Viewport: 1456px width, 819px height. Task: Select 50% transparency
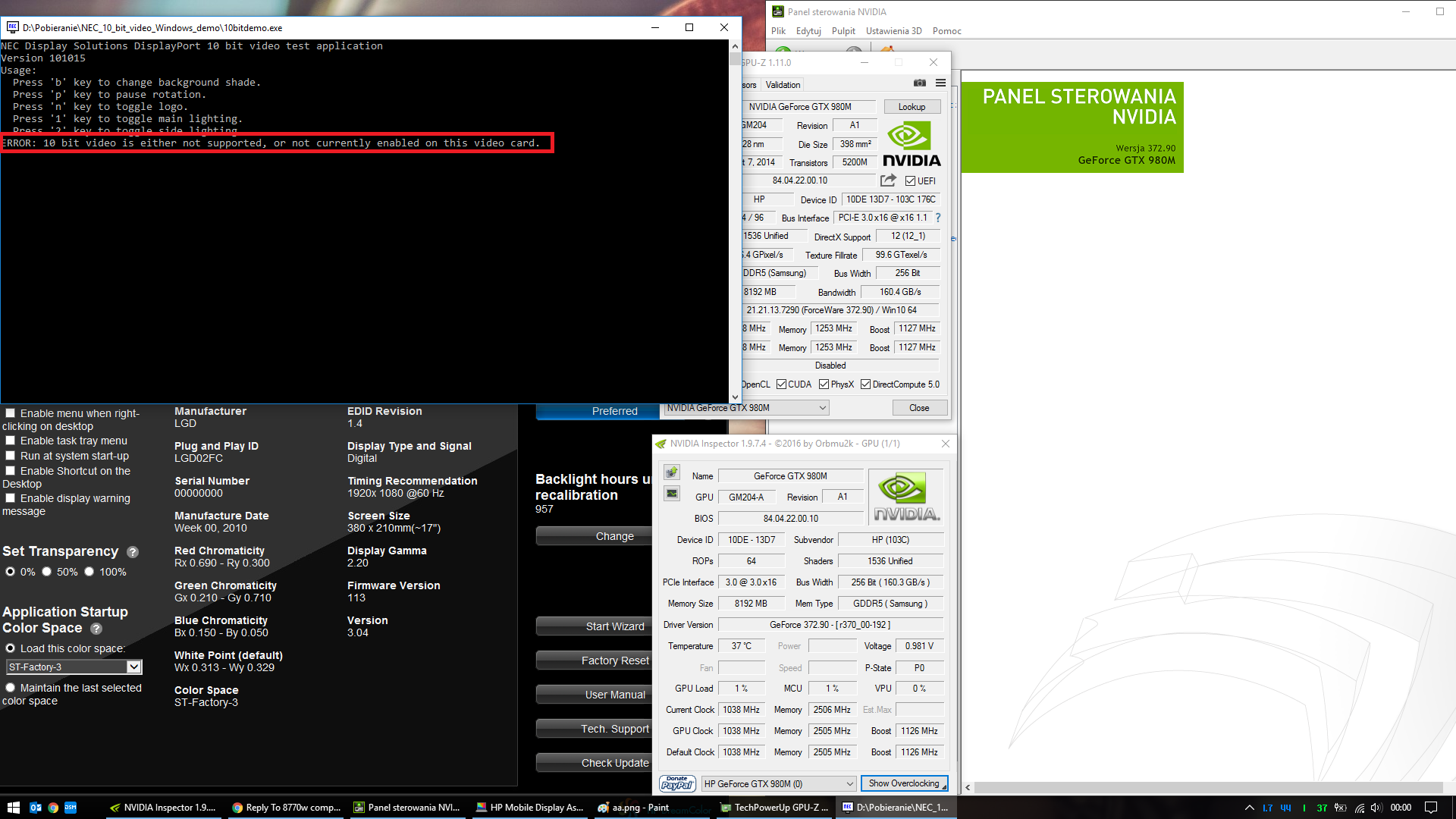pyautogui.click(x=47, y=572)
